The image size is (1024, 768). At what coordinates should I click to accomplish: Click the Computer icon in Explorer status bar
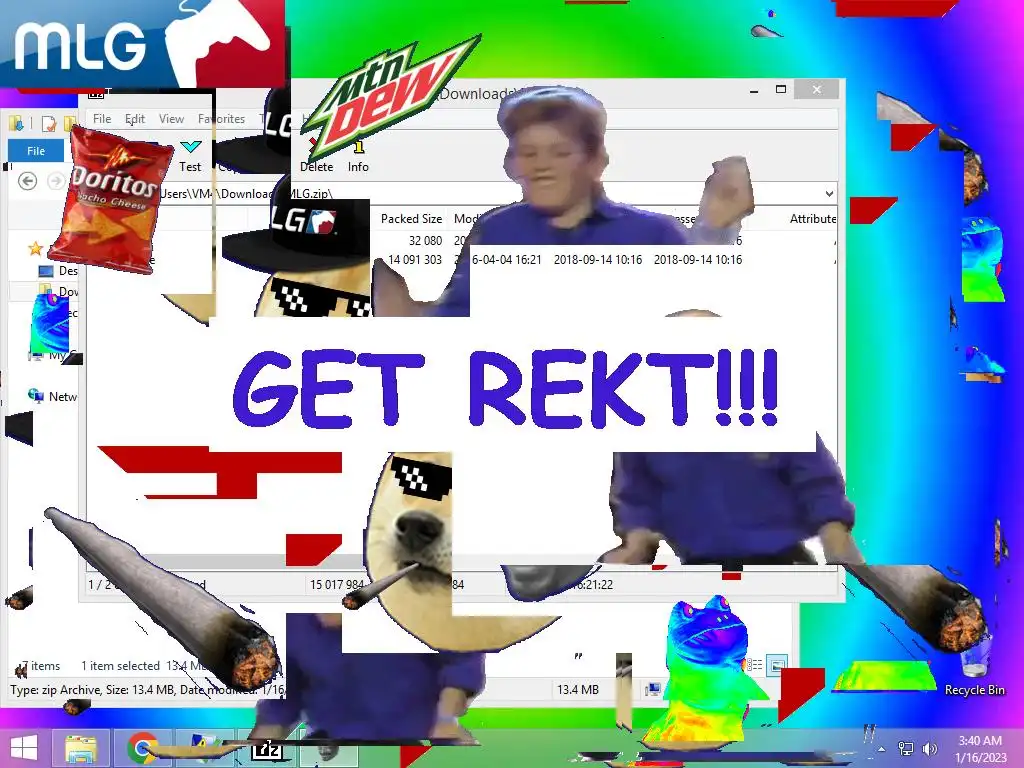[x=652, y=690]
